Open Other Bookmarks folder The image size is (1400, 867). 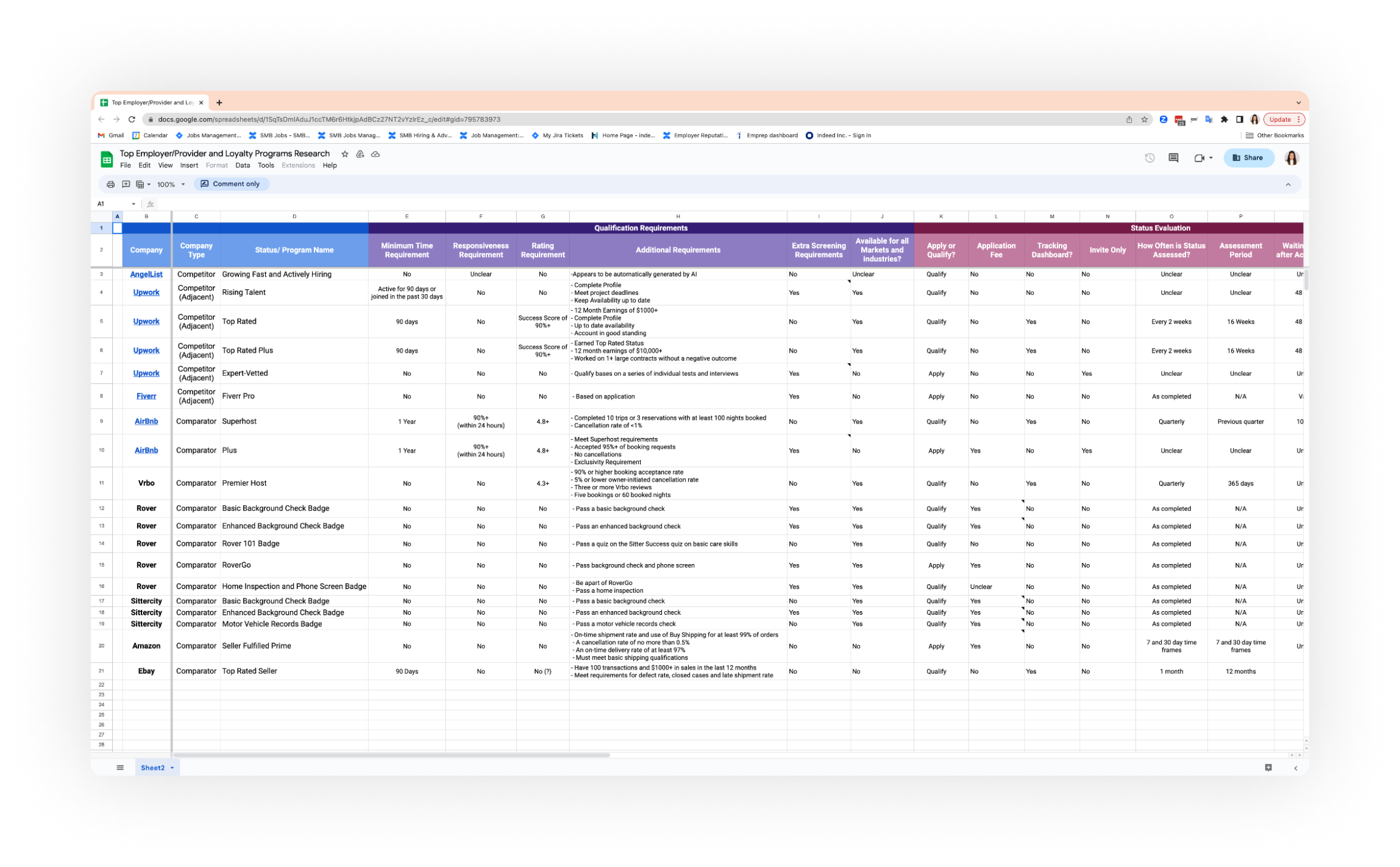point(1274,135)
